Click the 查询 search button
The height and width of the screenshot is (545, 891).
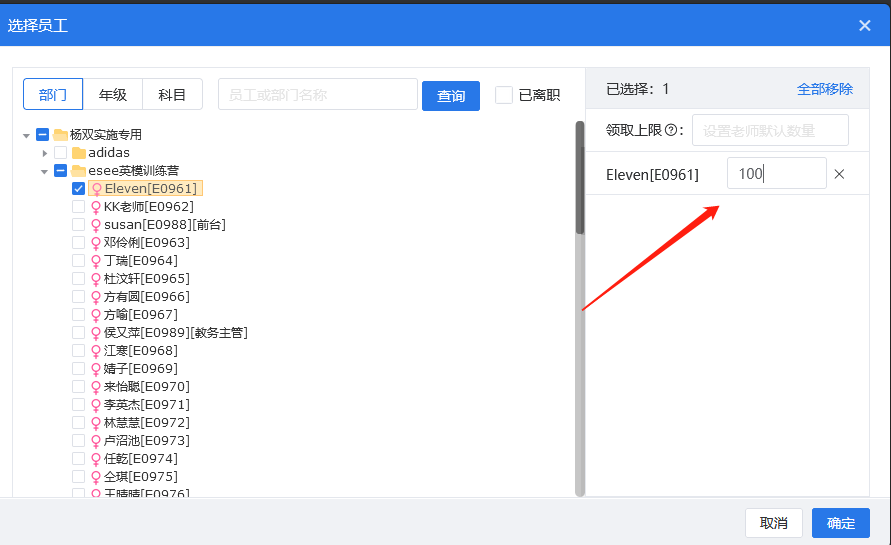click(x=451, y=95)
